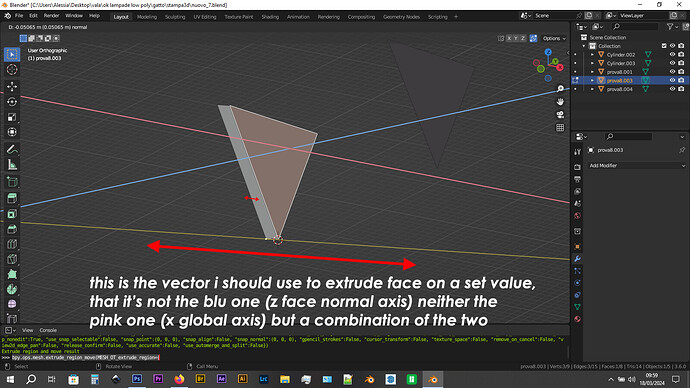
Task: Open Physics properties tab
Action: click(577, 282)
